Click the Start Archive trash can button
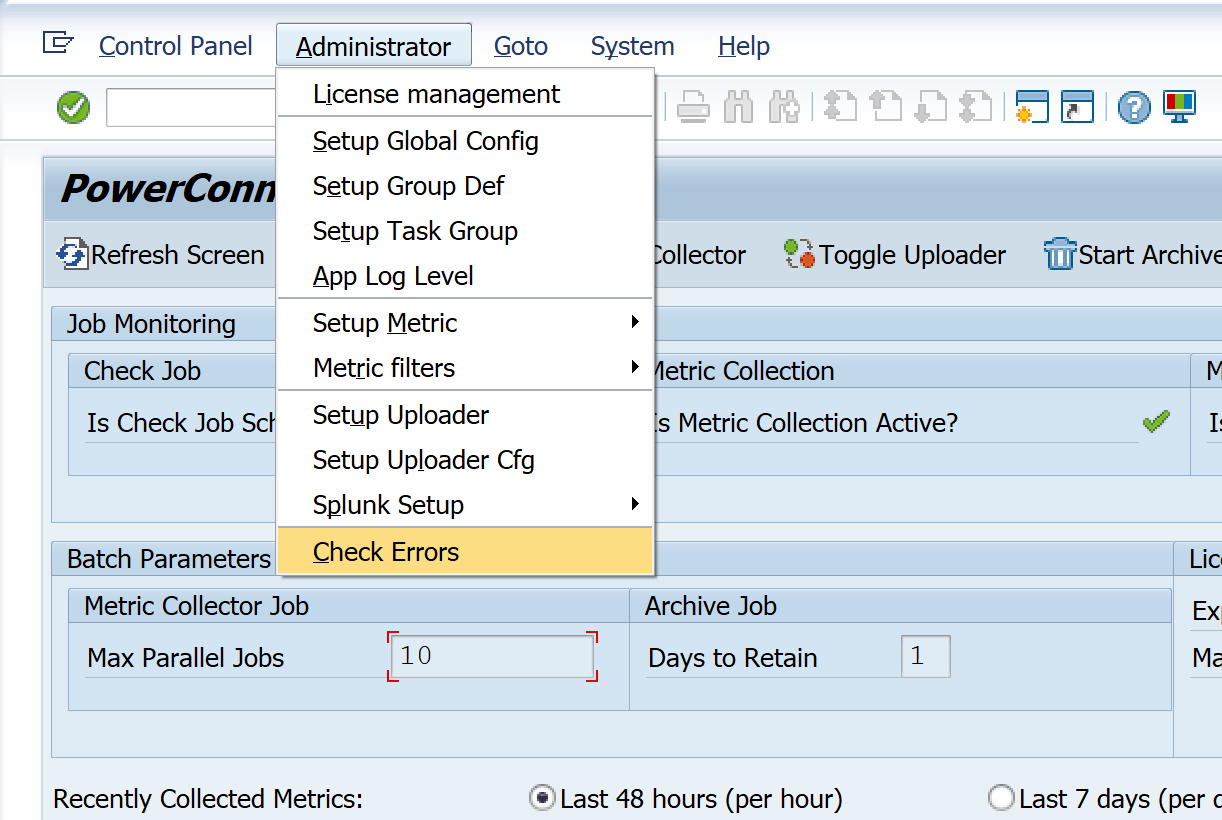The height and width of the screenshot is (820, 1222). 1132,255
